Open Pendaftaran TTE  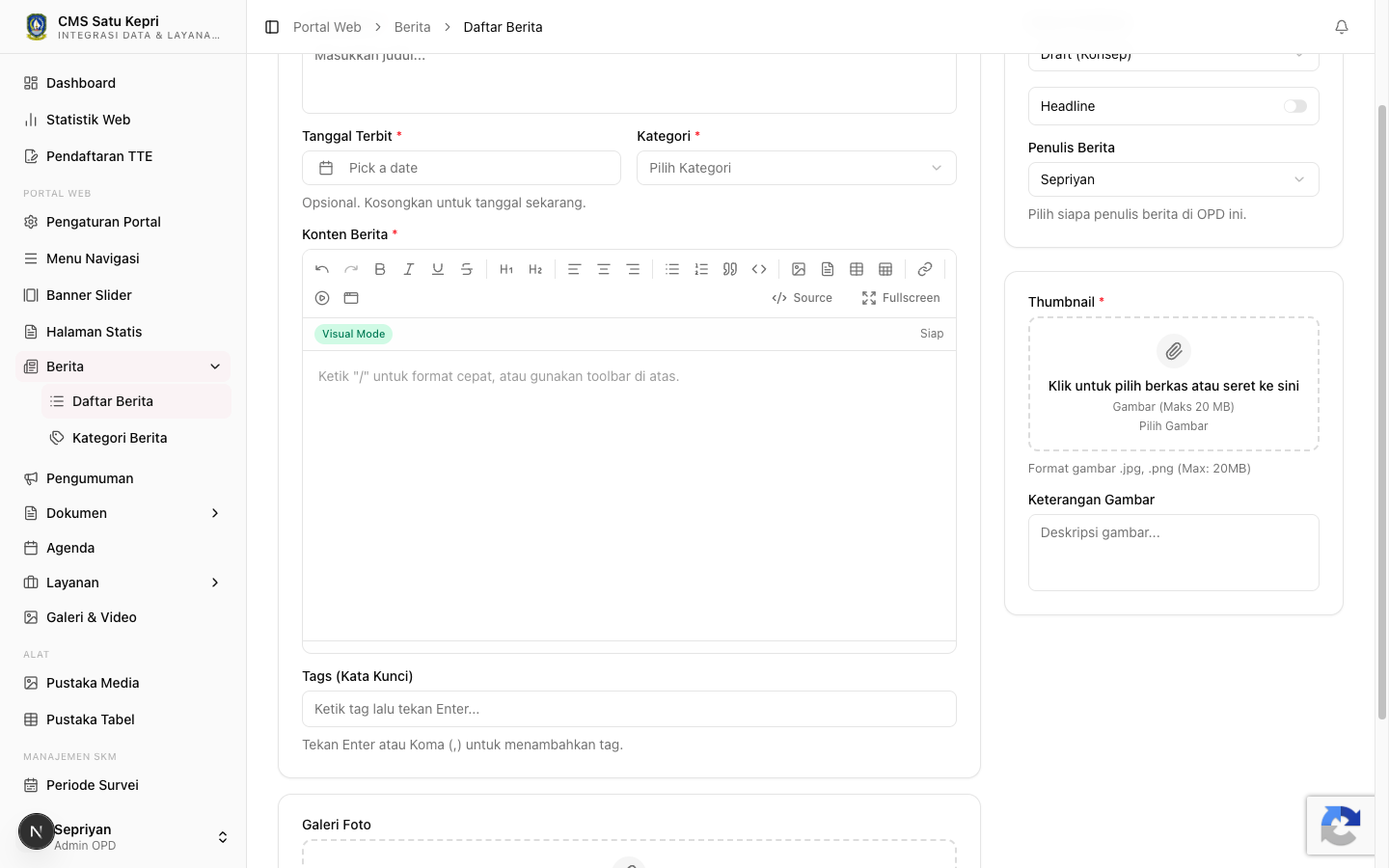tap(123, 156)
